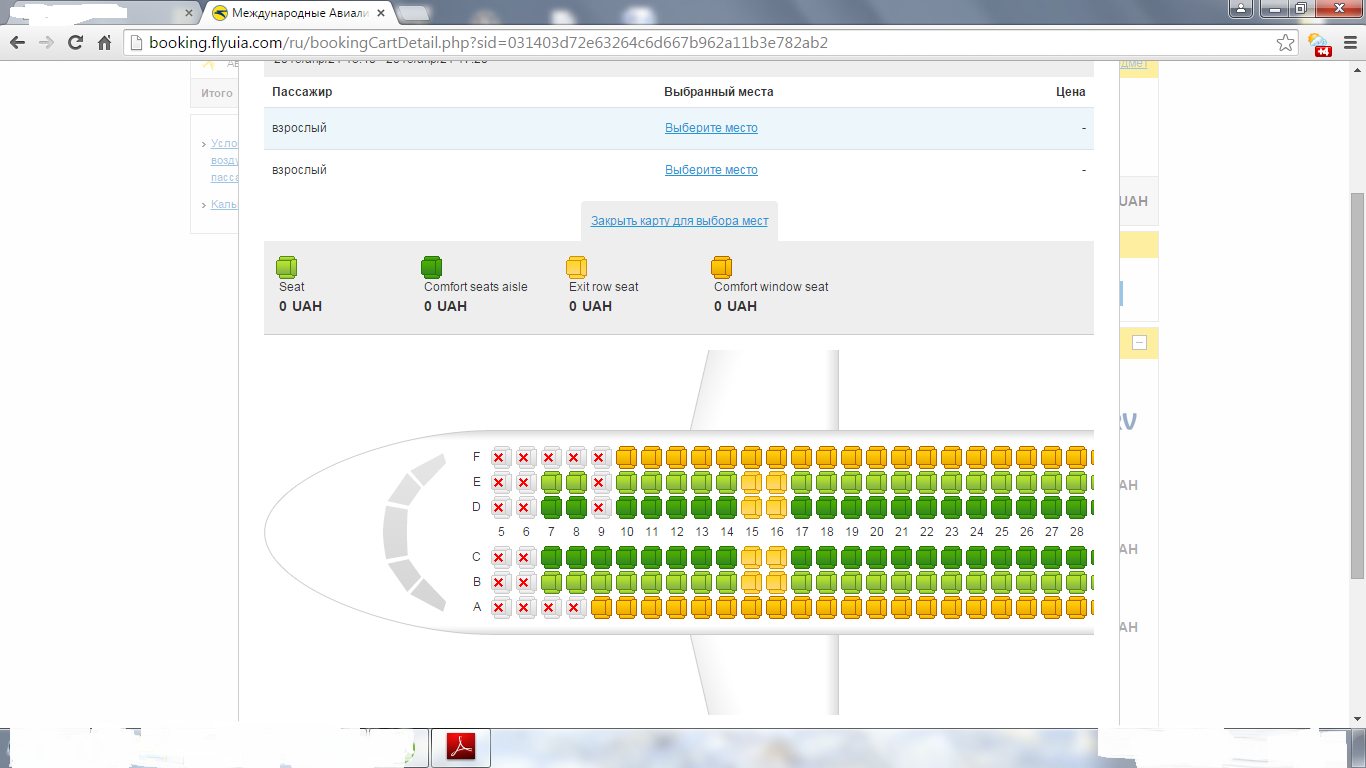This screenshot has height=768, width=1366.
Task: Click first passenger's Выберите место link
Action: [x=711, y=128]
